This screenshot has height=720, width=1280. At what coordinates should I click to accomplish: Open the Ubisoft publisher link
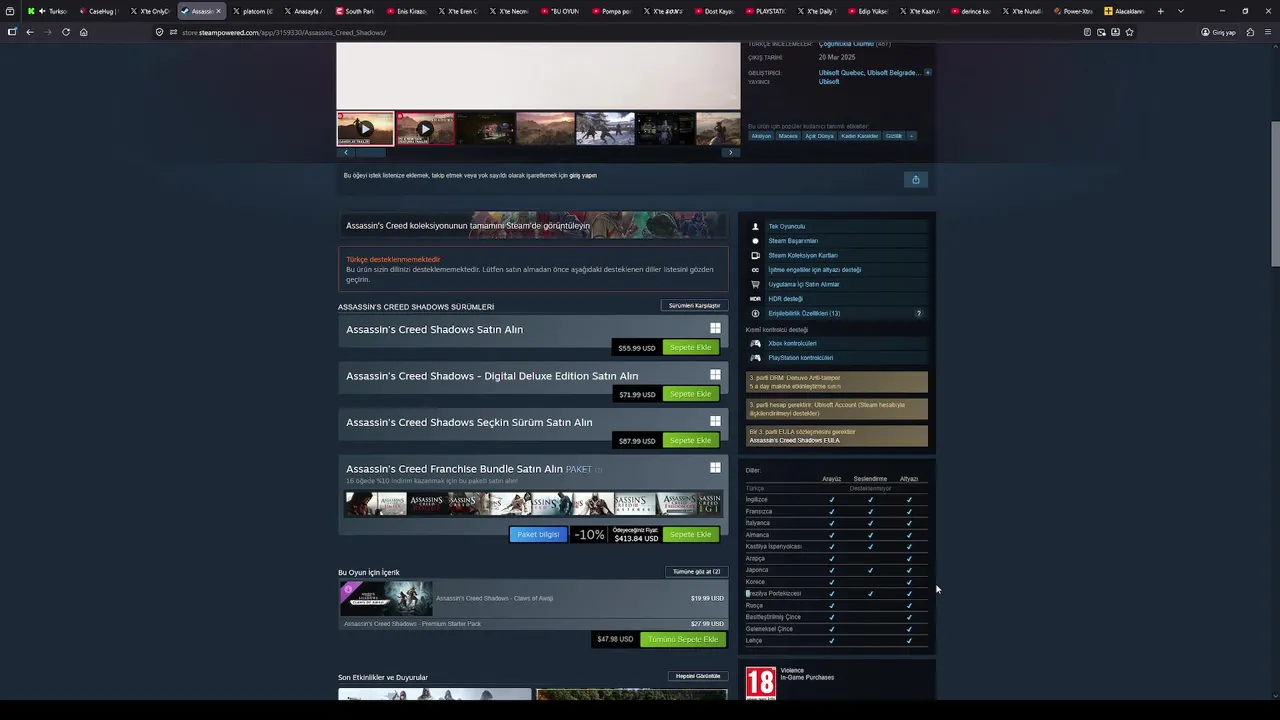(829, 82)
